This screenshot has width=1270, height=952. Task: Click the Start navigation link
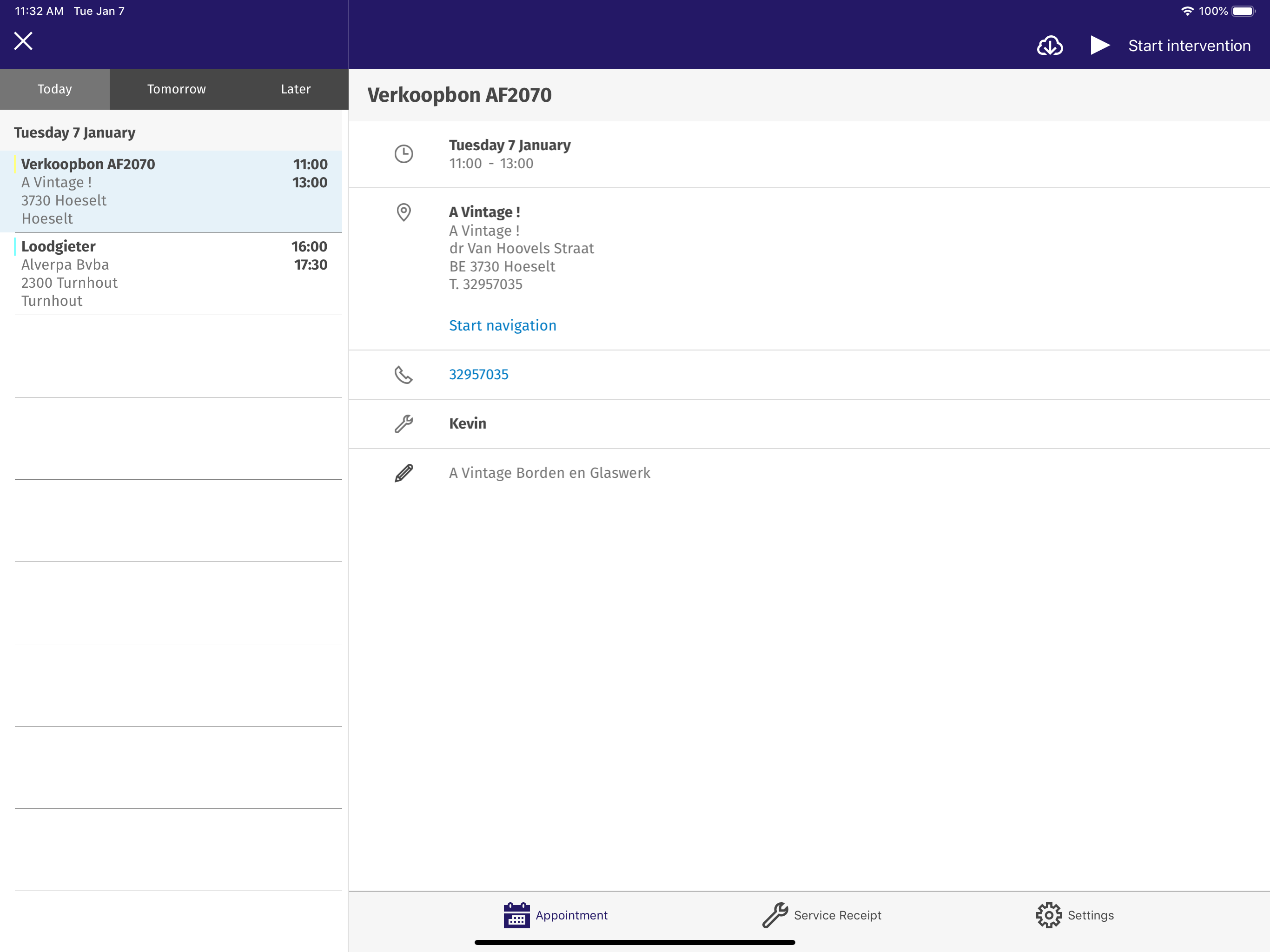tap(503, 325)
